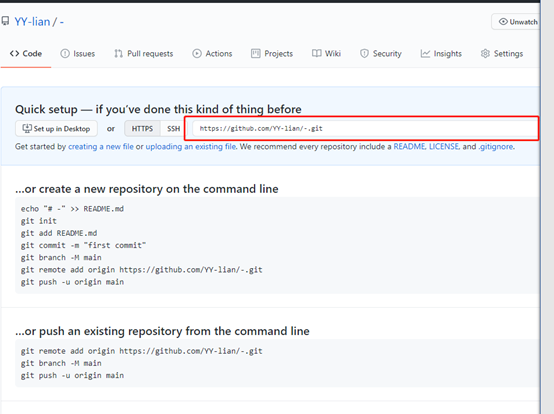Screen dimensions: 554x414
Task: Click the 'git init' command line
Action: (39, 221)
